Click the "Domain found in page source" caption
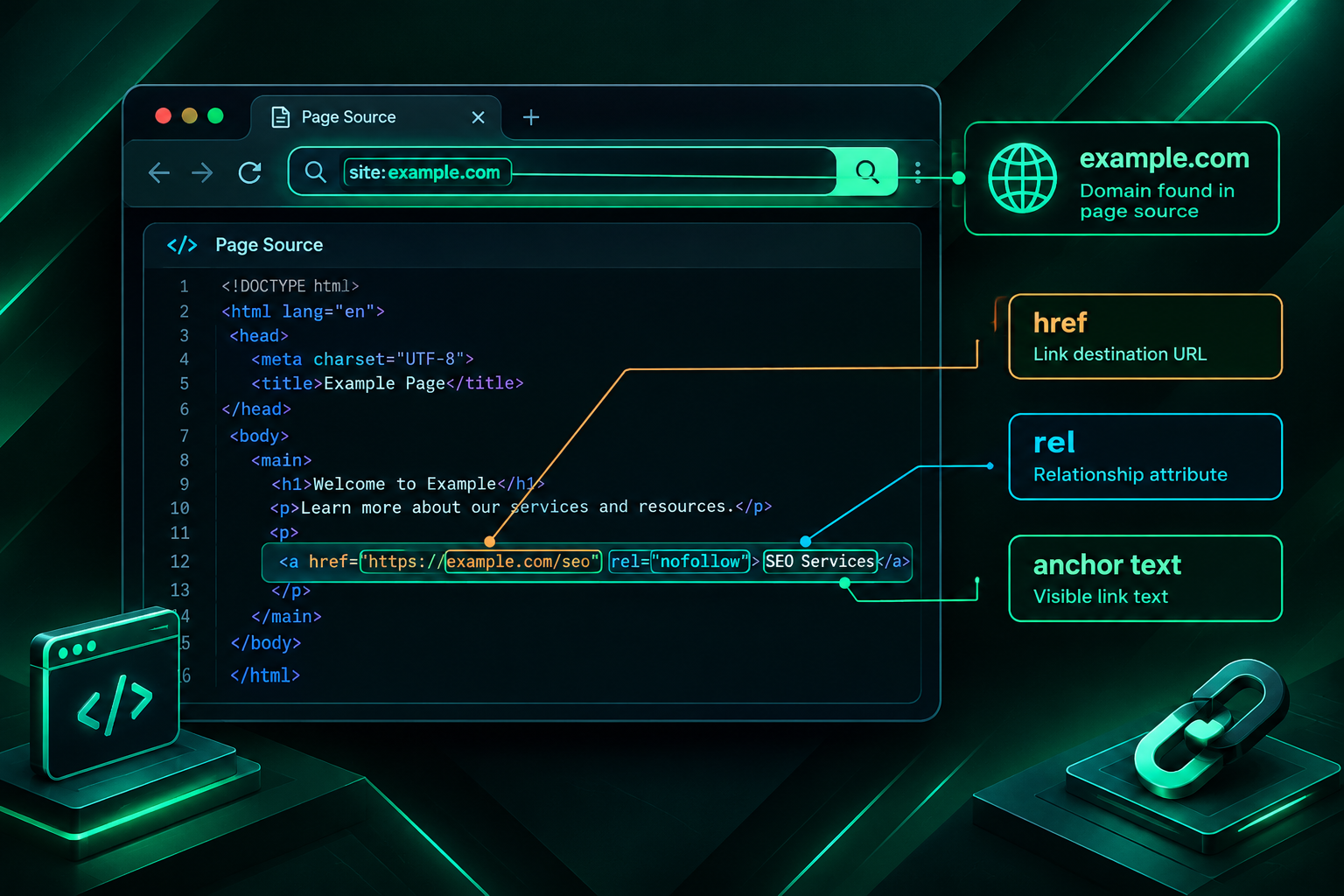This screenshot has width=1344, height=896. pos(1157,201)
